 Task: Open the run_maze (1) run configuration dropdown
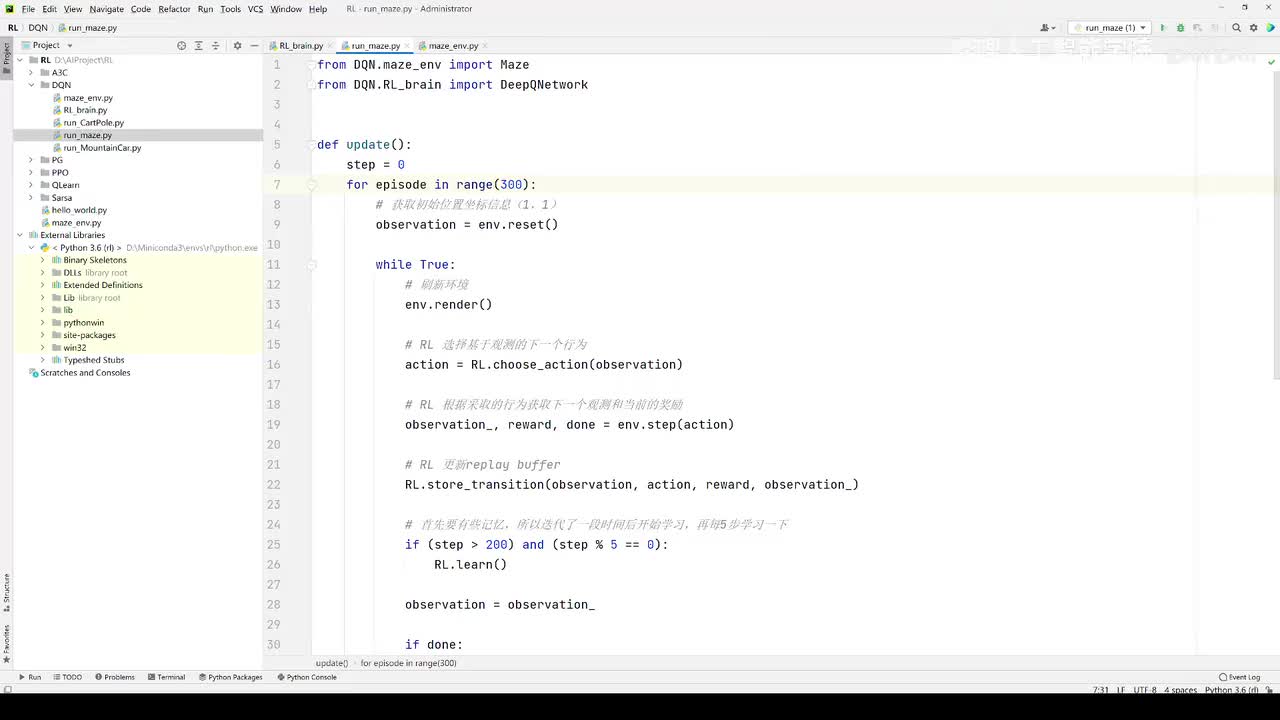tap(1109, 28)
